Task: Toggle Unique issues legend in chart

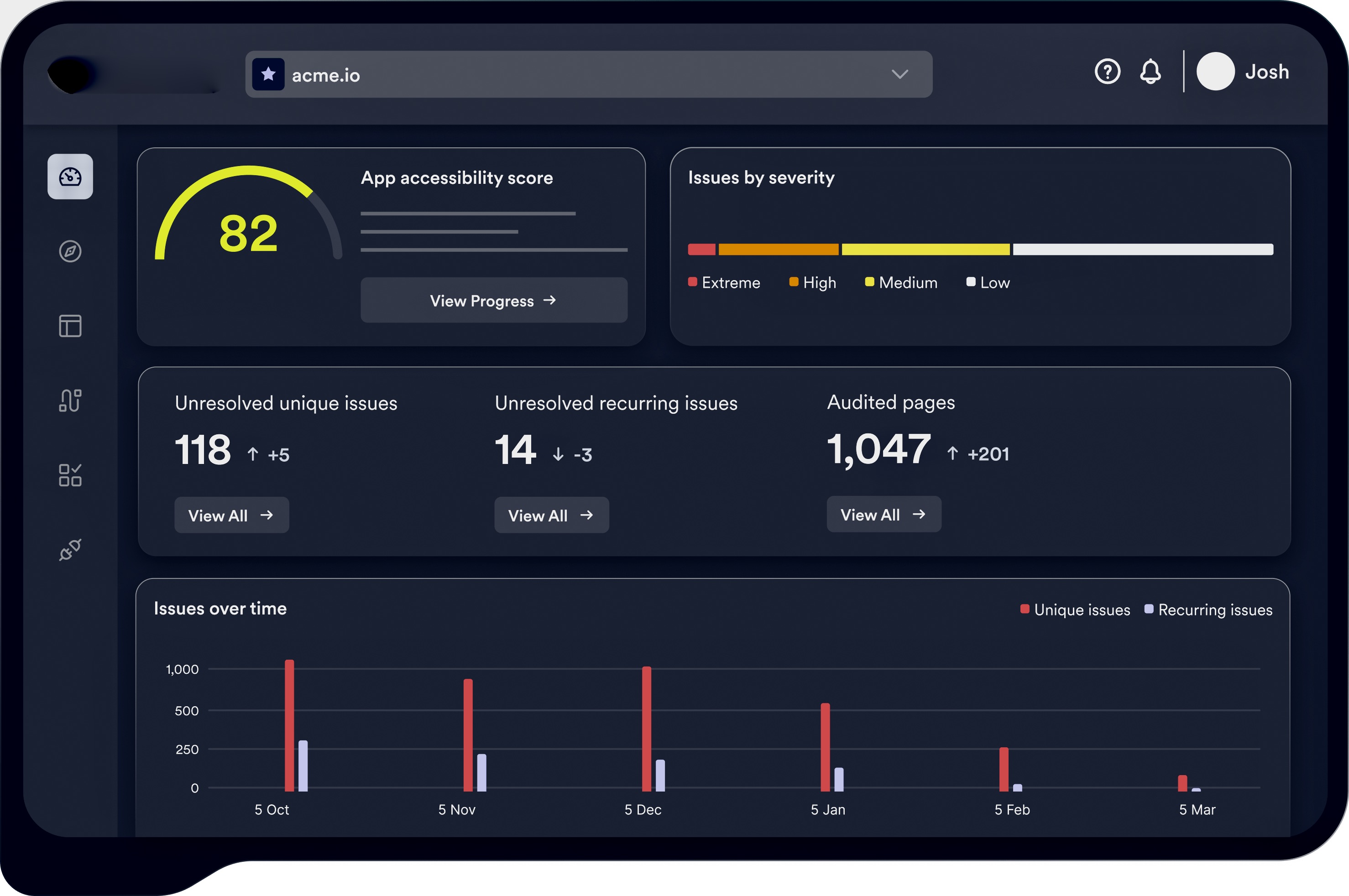Action: tap(1075, 609)
